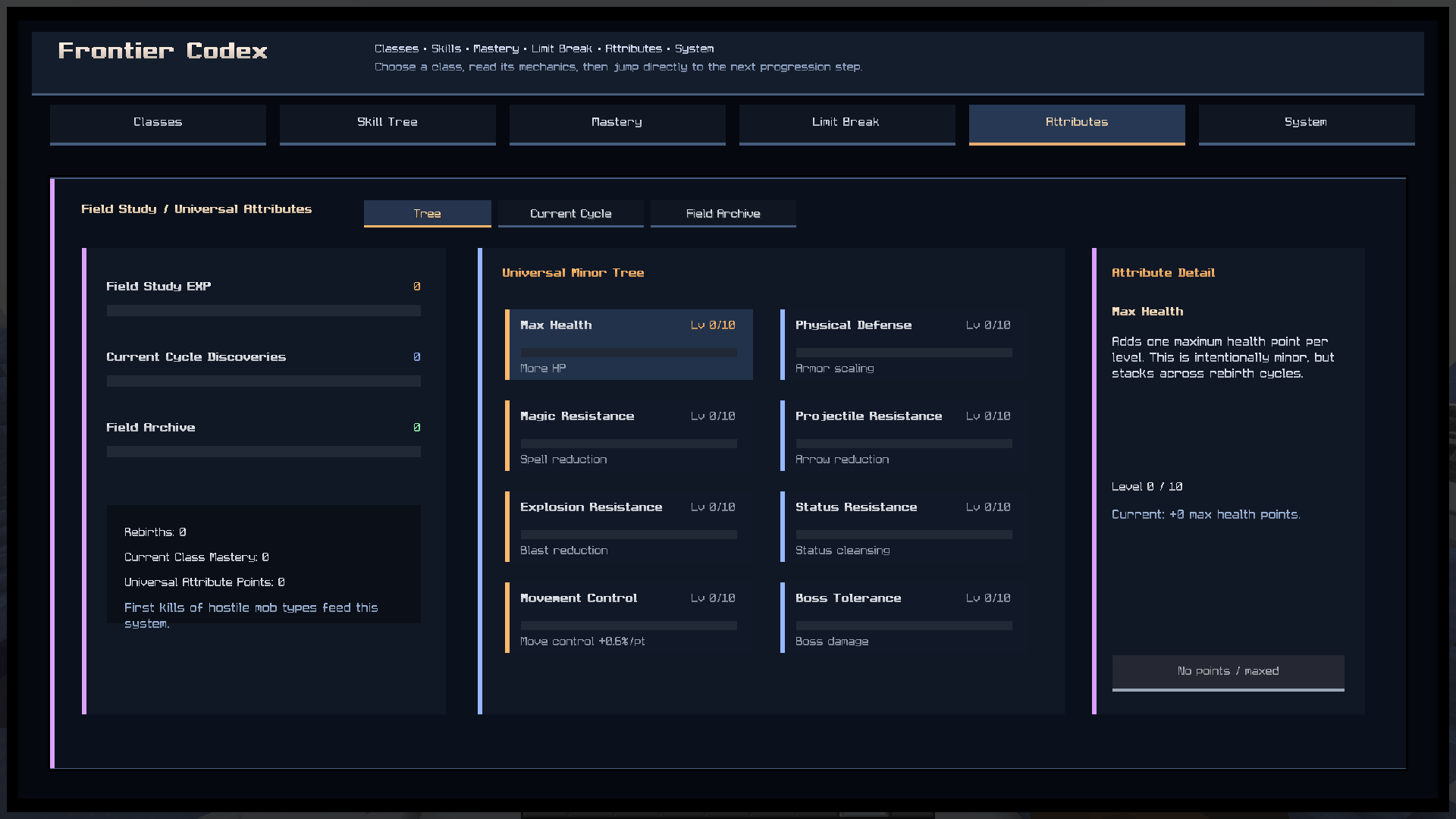The image size is (1456, 819).
Task: Click Current: +0 max health points text
Action: [x=1206, y=515]
